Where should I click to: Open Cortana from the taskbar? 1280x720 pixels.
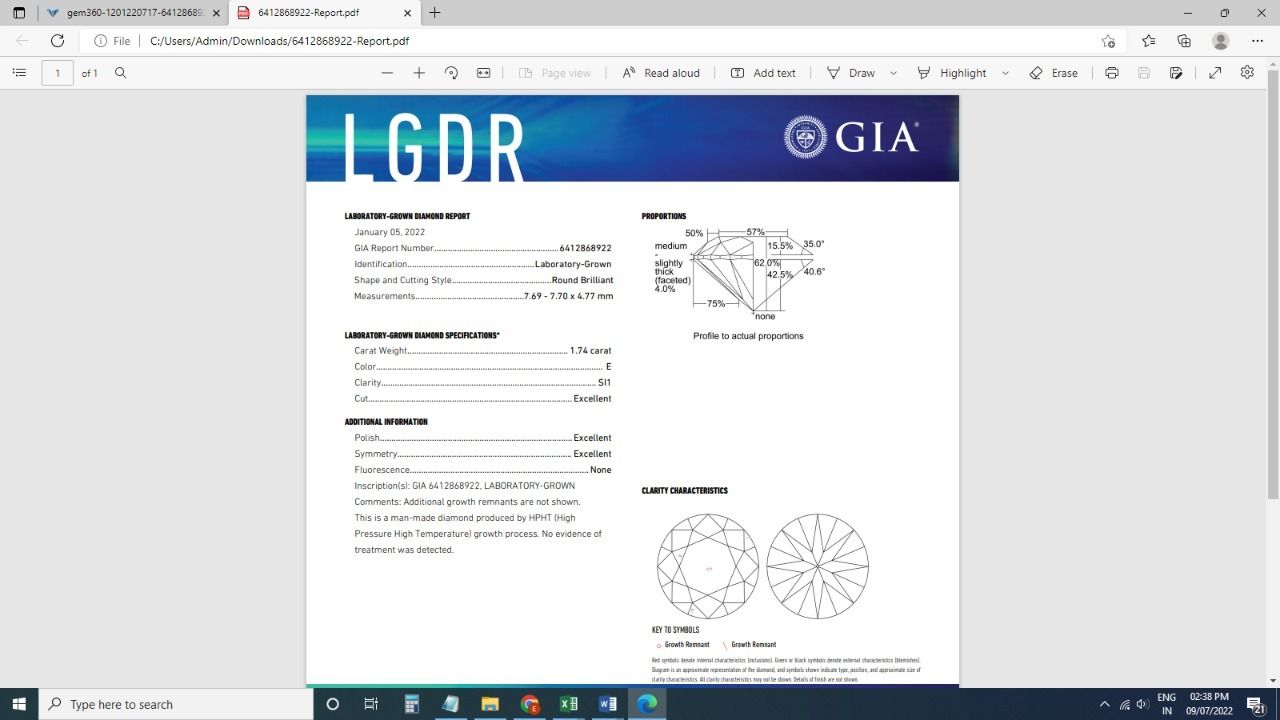(x=333, y=704)
